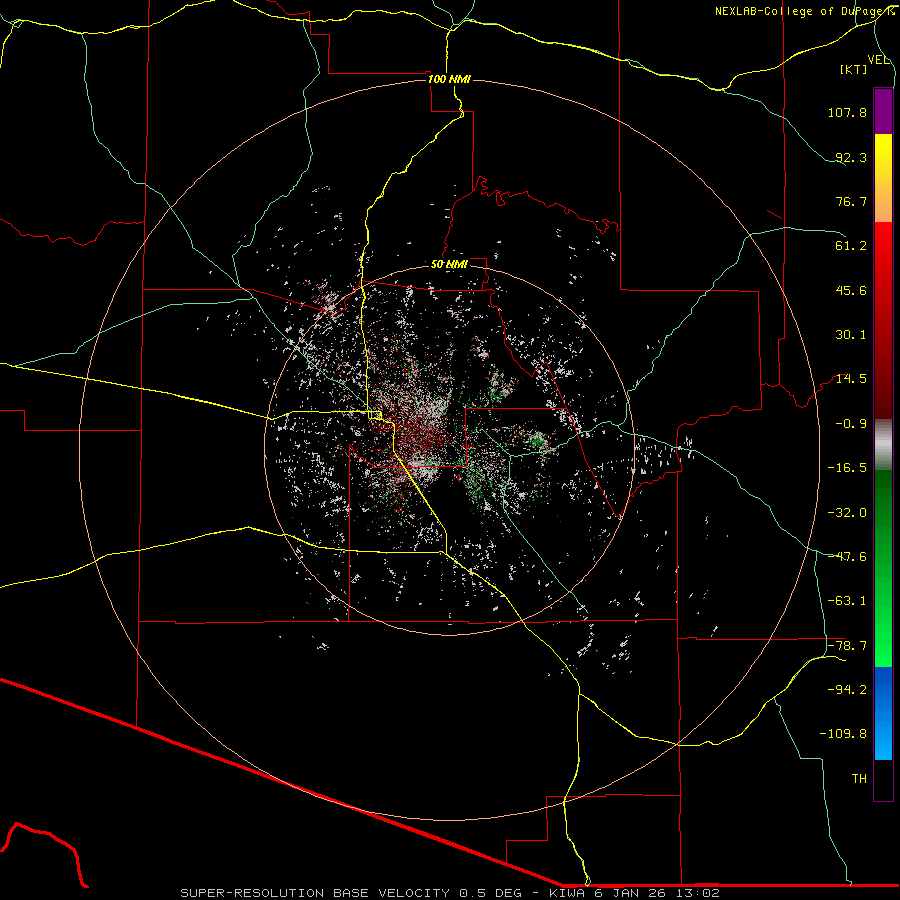Pick the black TH segment of color bar
The width and height of the screenshot is (900, 900).
click(883, 779)
